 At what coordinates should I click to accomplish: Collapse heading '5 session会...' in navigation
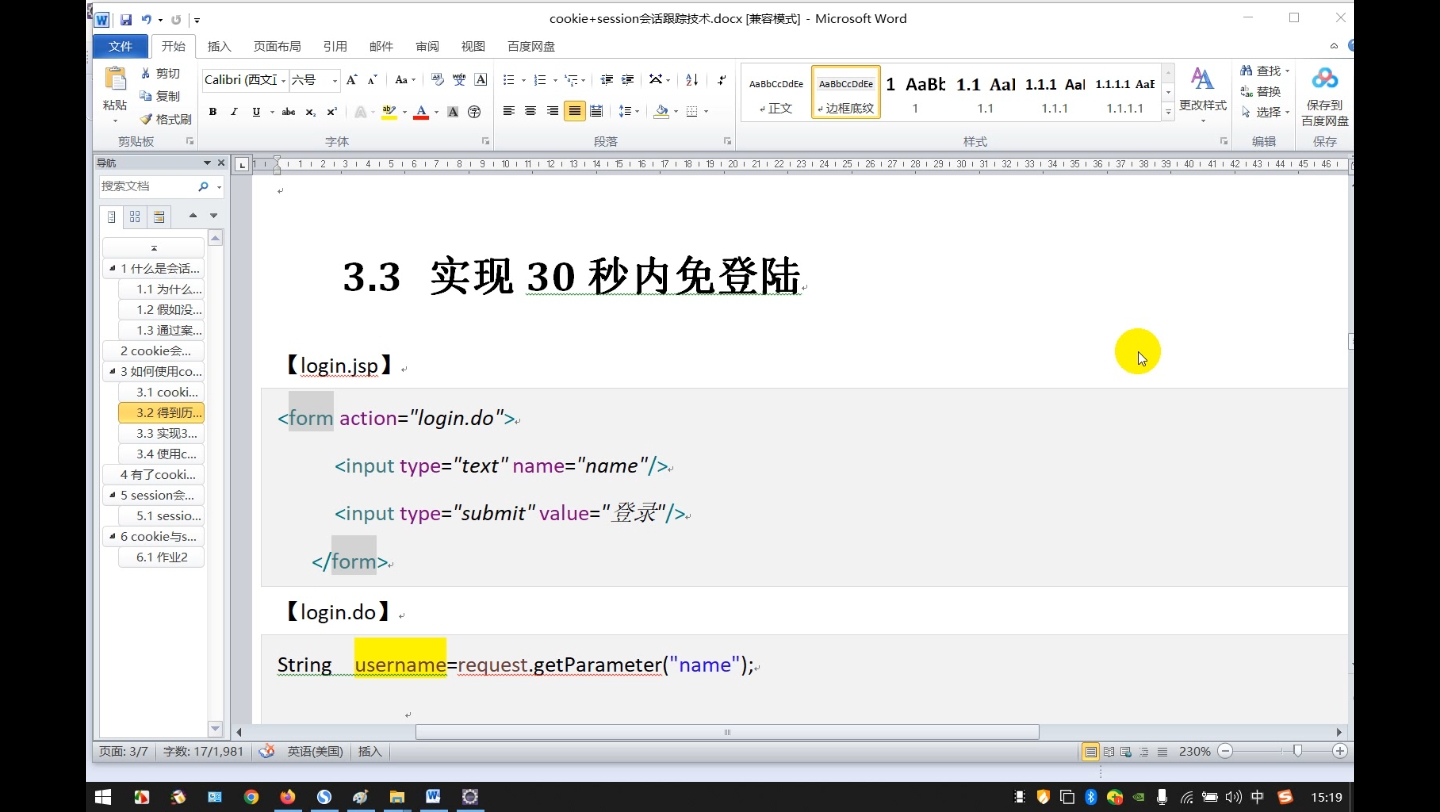point(111,495)
